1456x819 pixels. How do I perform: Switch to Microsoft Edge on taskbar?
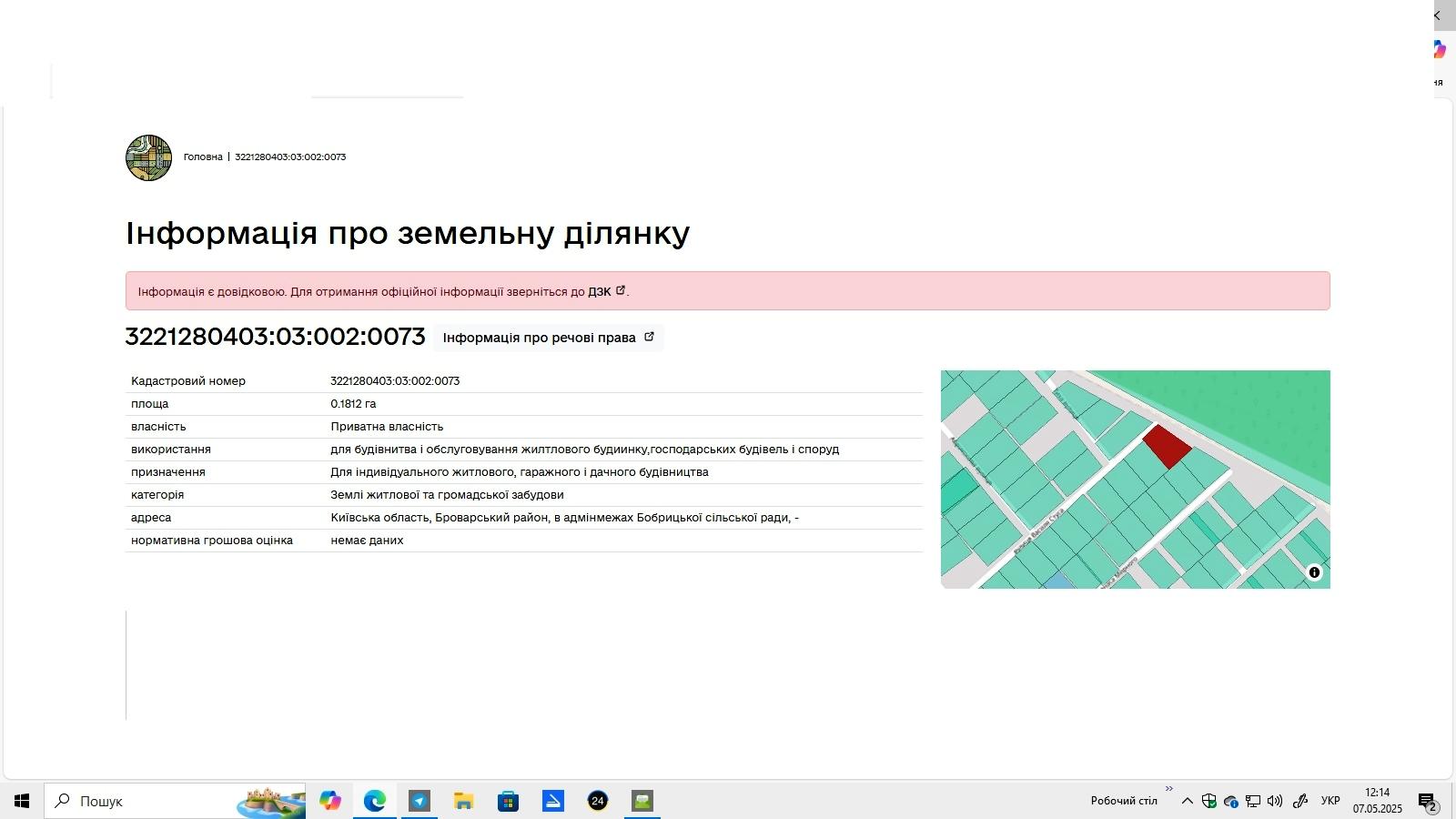375,801
